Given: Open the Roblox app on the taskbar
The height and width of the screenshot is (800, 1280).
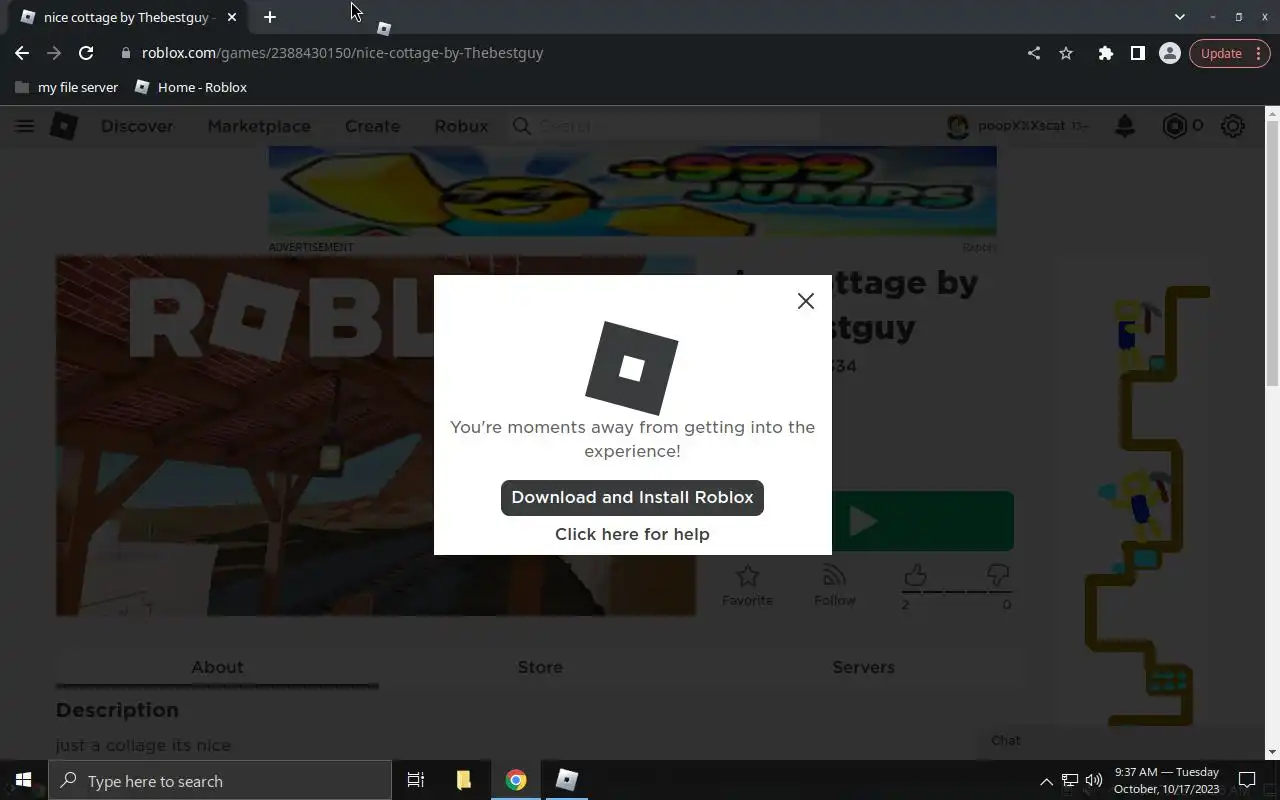Looking at the screenshot, I should (567, 780).
